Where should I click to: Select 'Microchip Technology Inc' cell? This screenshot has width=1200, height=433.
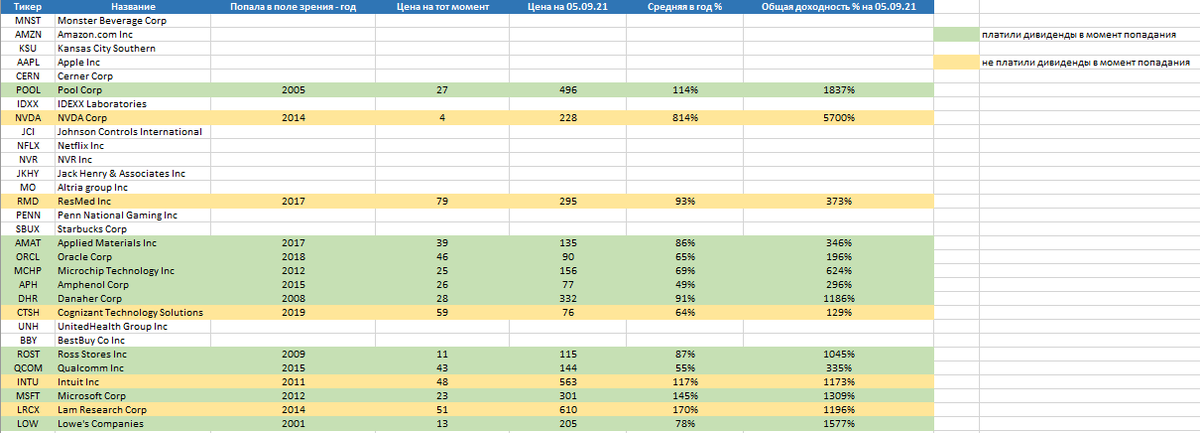133,271
